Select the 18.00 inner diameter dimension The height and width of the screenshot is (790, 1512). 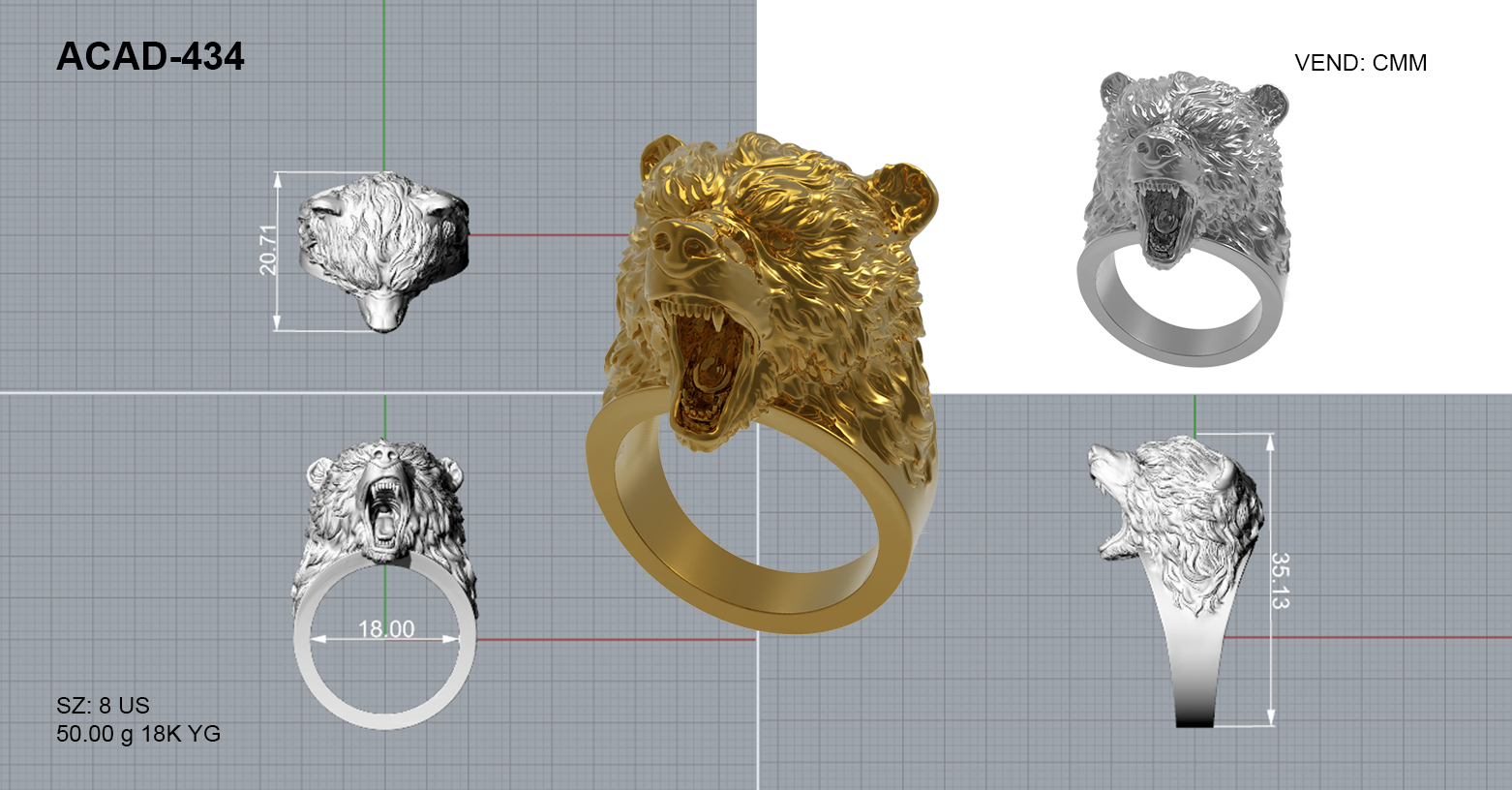tap(386, 629)
